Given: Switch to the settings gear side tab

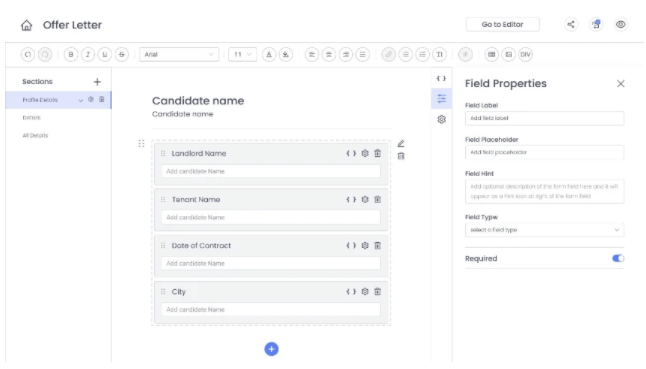Looking at the screenshot, I should (441, 119).
